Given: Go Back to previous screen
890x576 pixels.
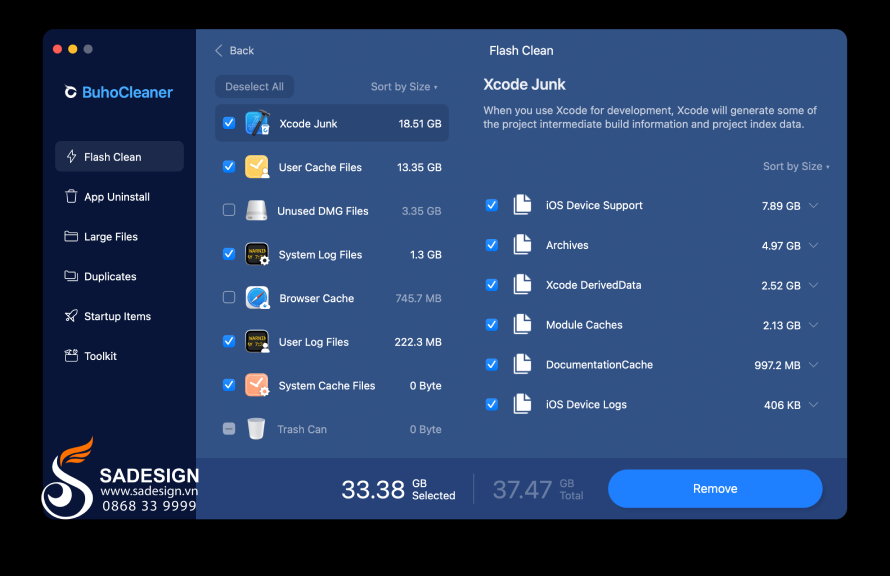Looking at the screenshot, I should pos(234,51).
